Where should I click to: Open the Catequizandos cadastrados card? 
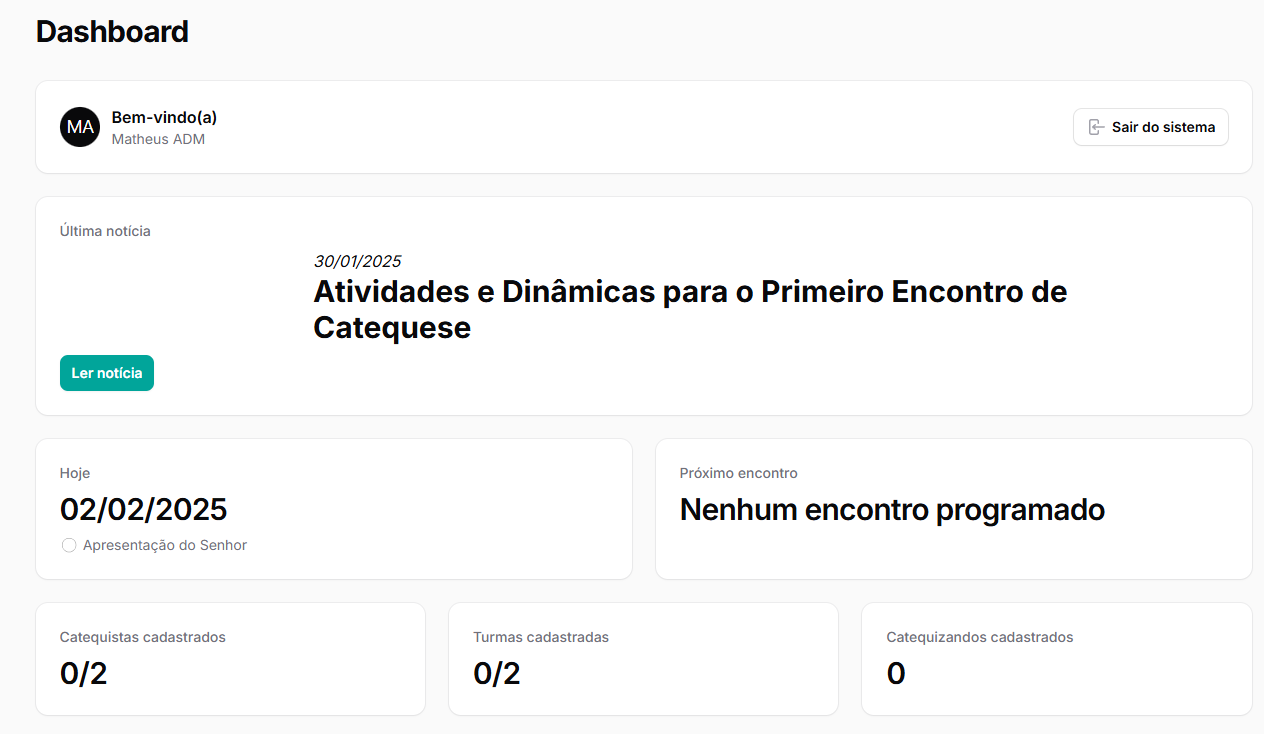coord(1057,659)
